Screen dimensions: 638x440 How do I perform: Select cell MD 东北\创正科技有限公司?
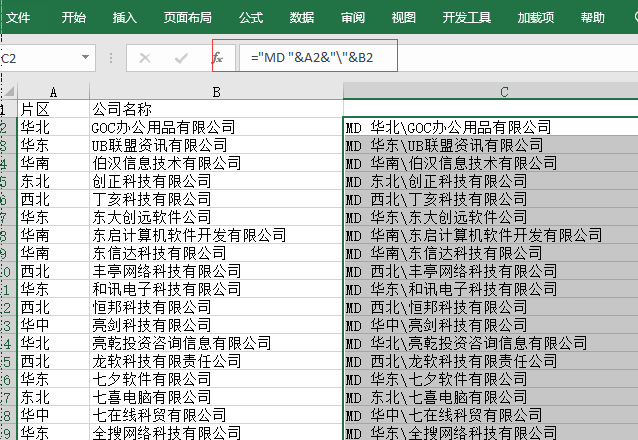click(x=491, y=181)
